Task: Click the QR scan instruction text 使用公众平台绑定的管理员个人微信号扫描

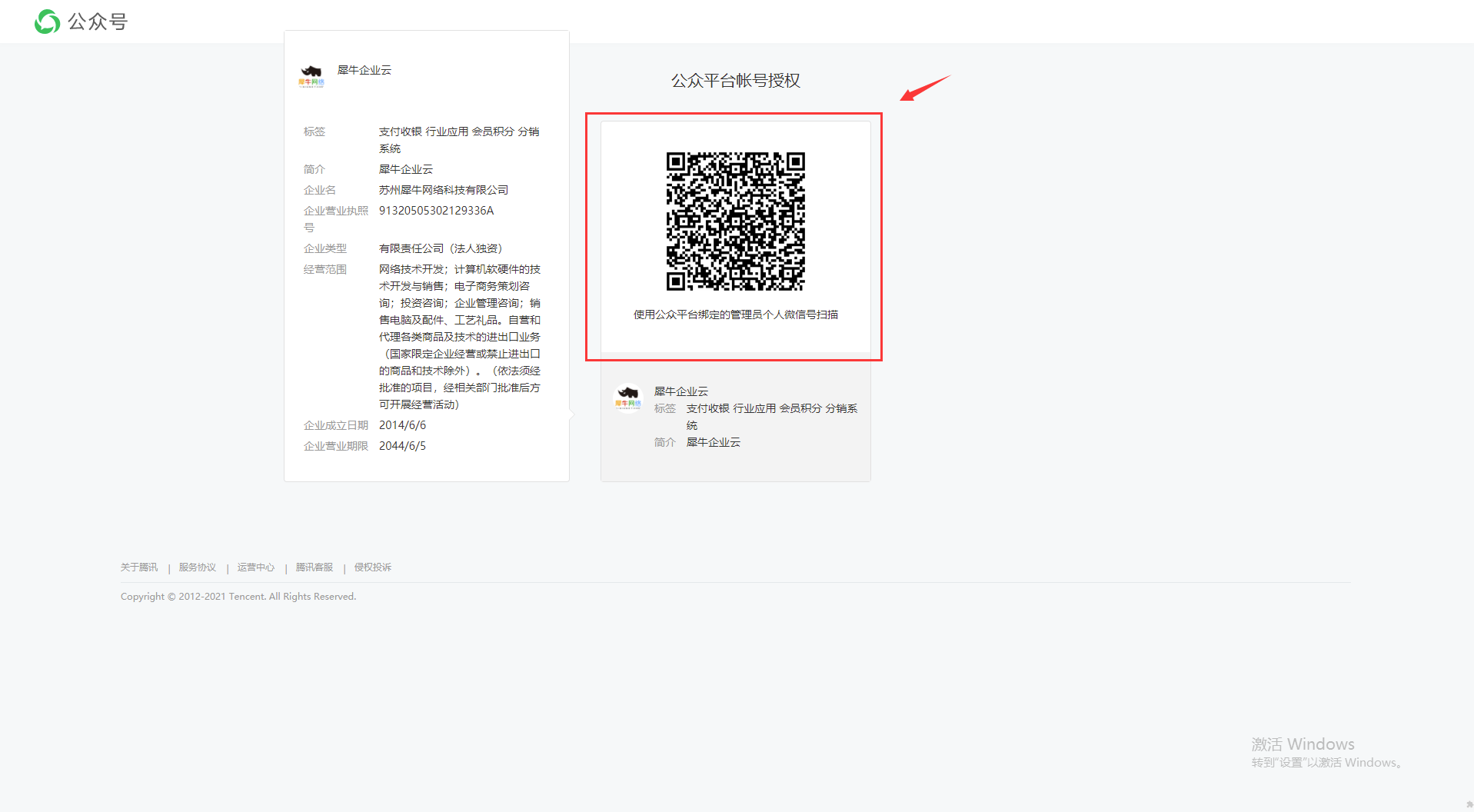Action: pyautogui.click(x=735, y=314)
